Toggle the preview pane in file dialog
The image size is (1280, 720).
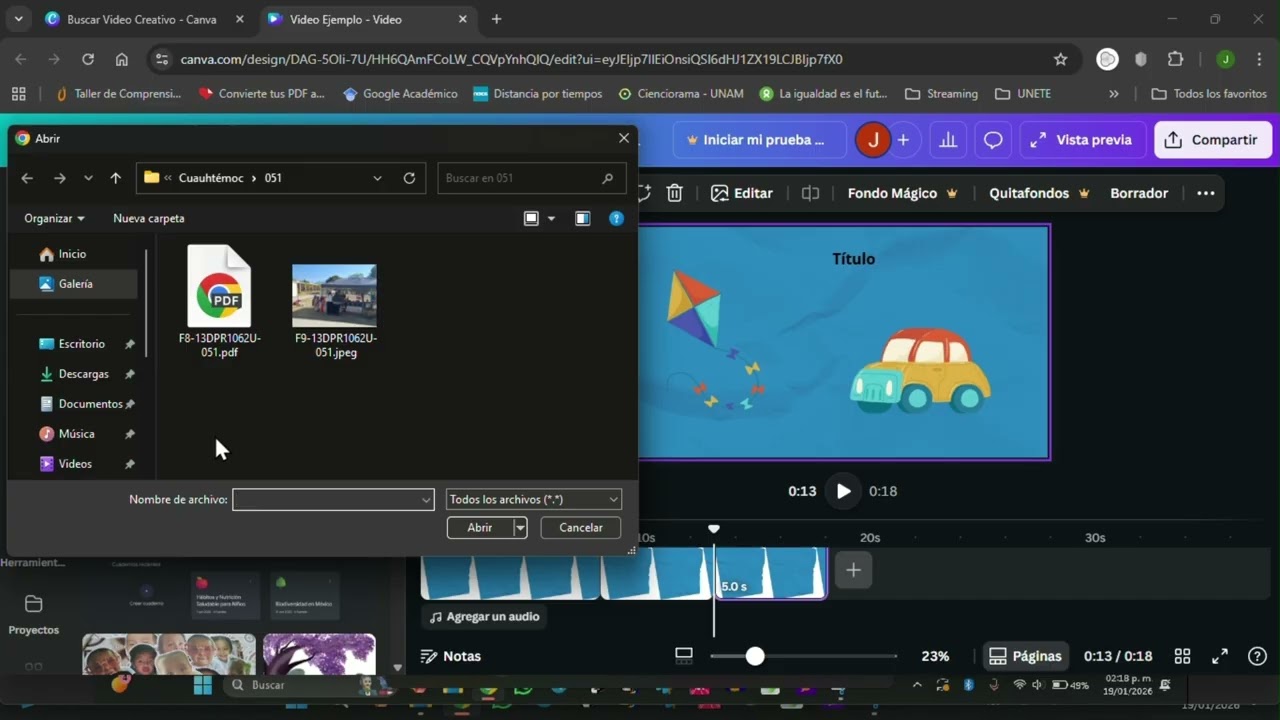[583, 218]
